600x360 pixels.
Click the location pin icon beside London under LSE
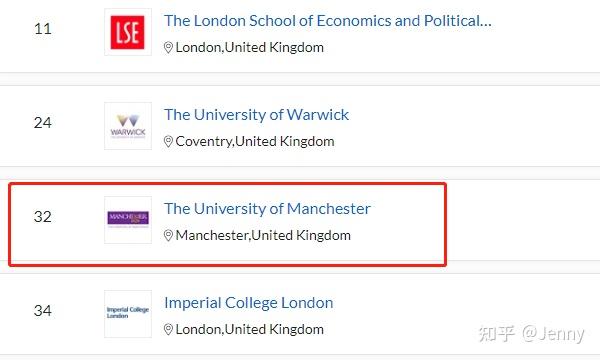[x=168, y=48]
